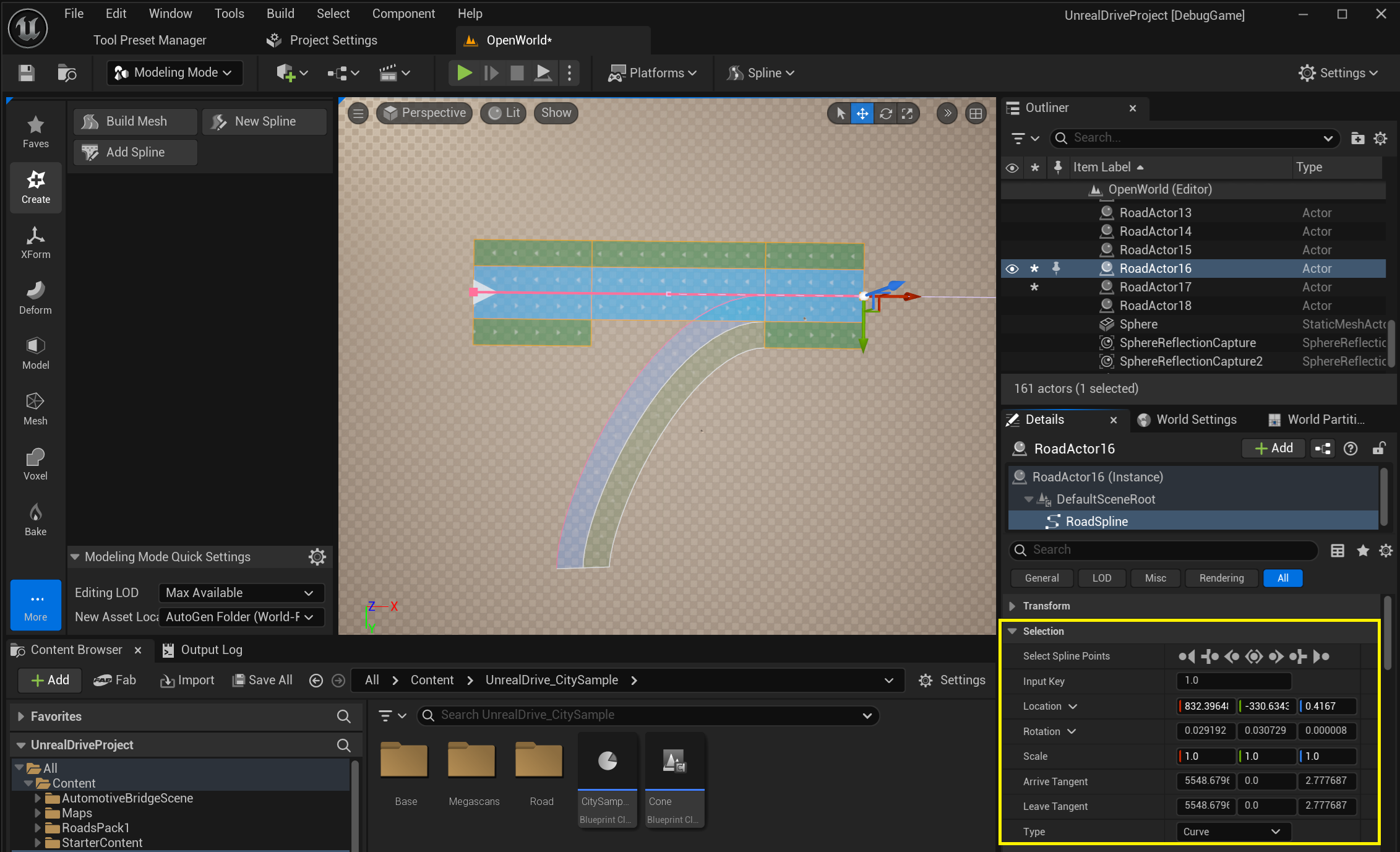
Task: Enable the All property filter
Action: click(x=1283, y=578)
